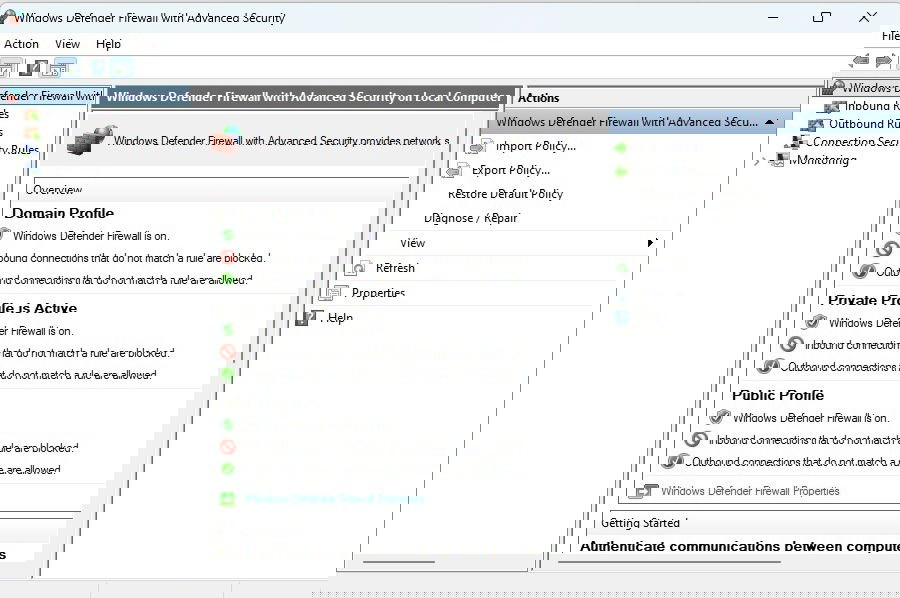Viewport: 900px width, 598px height.
Task: Click the Actions pane title
Action: 538,98
